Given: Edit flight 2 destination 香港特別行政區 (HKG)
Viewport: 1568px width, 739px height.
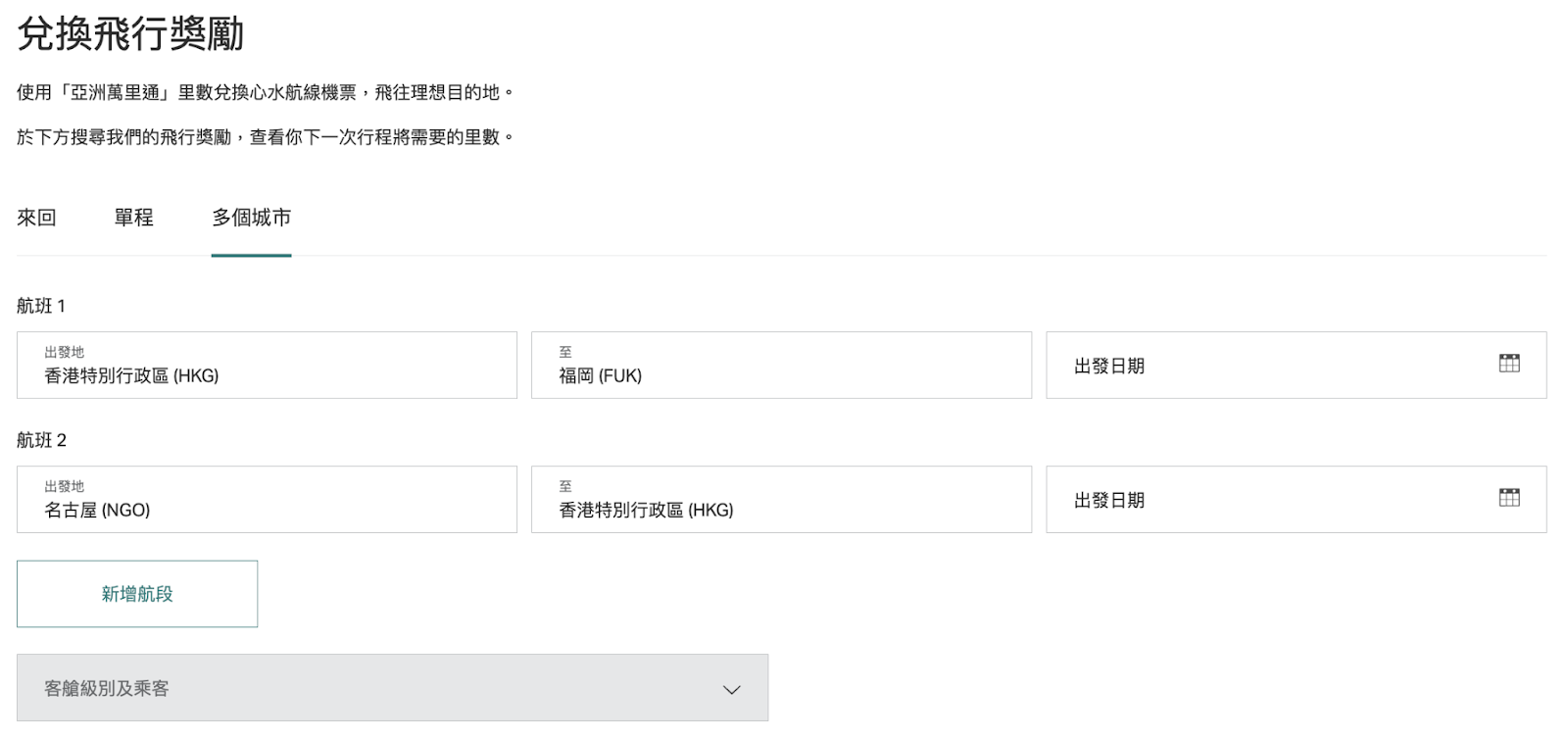Looking at the screenshot, I should (x=781, y=500).
